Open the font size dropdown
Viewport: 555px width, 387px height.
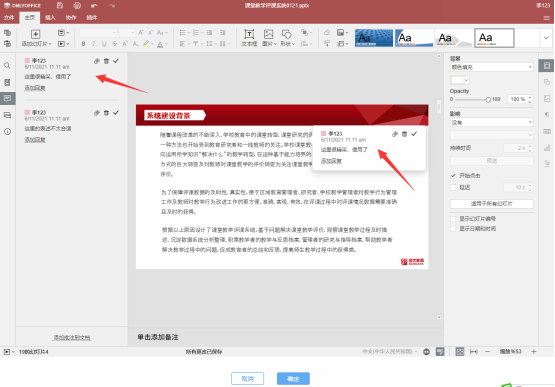tap(127, 33)
